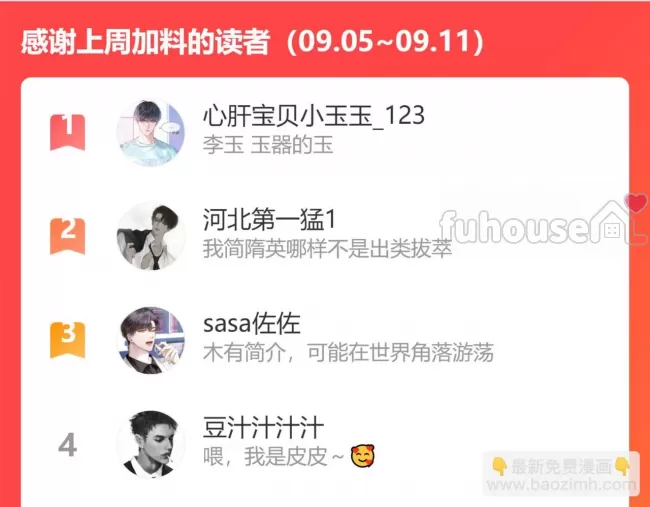Open username 心肝宝贝小玉玉_123
650x507 pixels.
coord(314,116)
